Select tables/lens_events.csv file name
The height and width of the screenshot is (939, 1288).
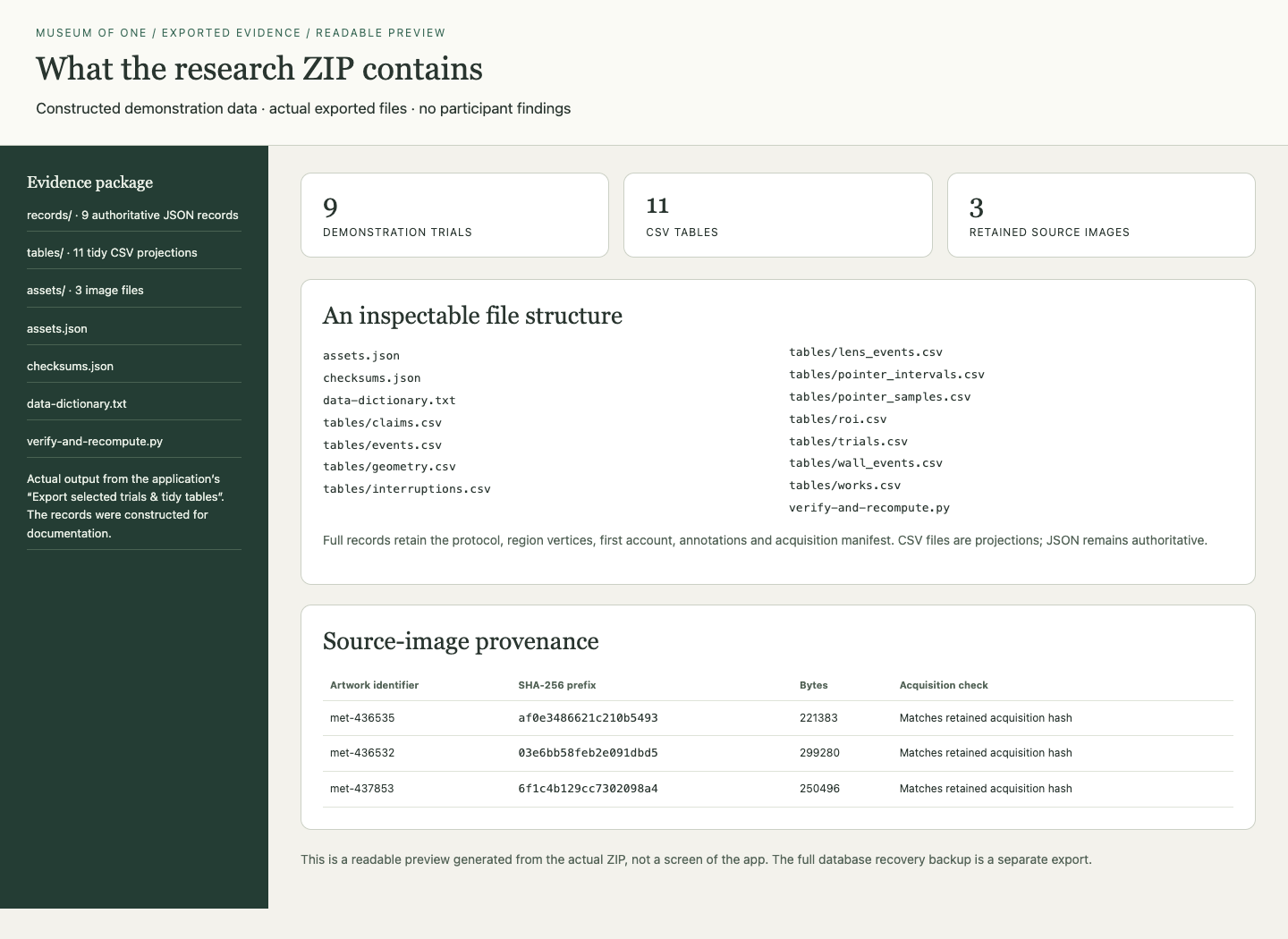click(866, 352)
